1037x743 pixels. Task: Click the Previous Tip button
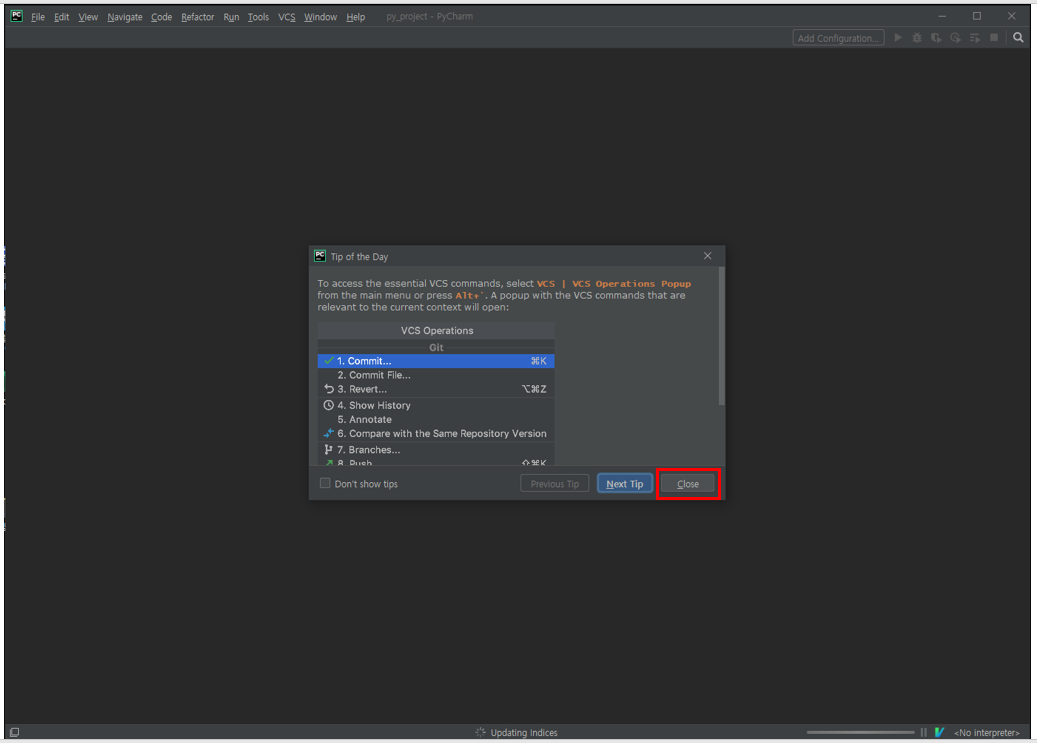click(x=554, y=484)
